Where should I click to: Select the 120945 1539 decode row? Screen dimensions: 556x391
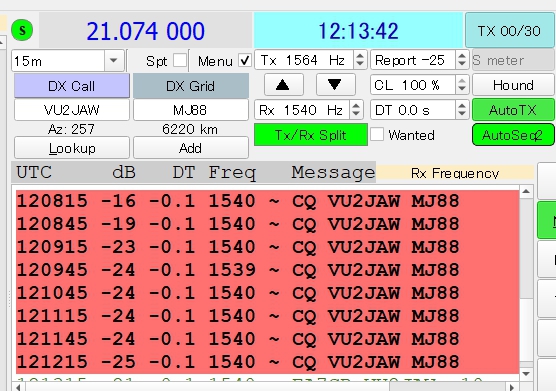268,270
